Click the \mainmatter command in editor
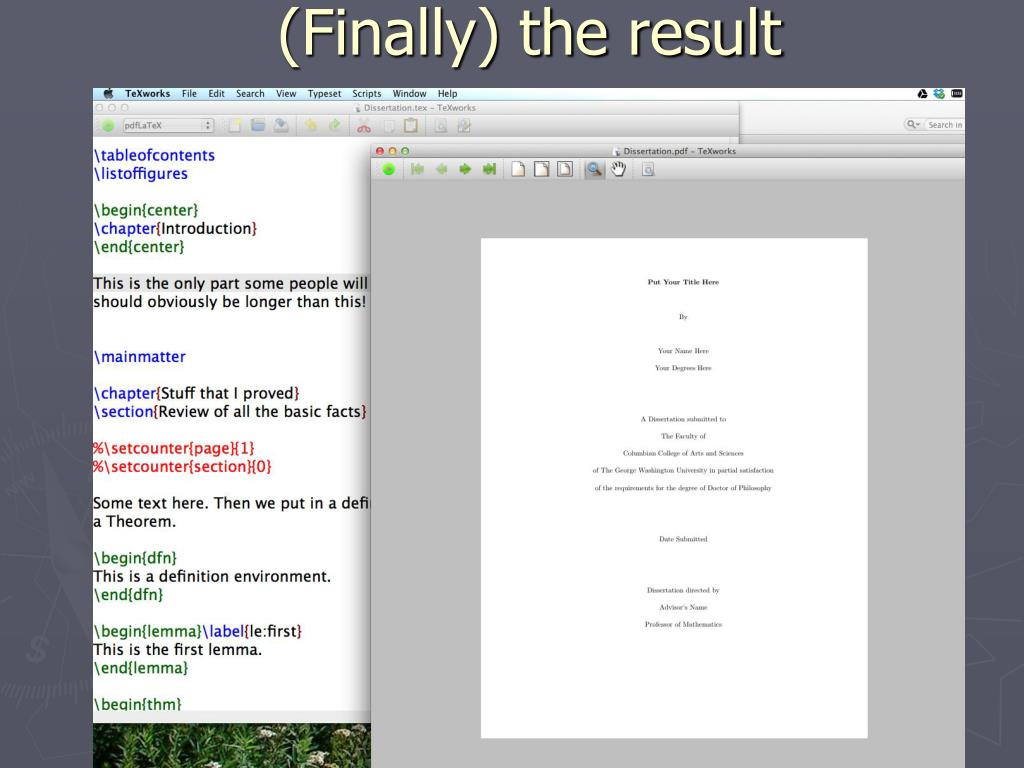This screenshot has width=1024, height=768. point(140,357)
